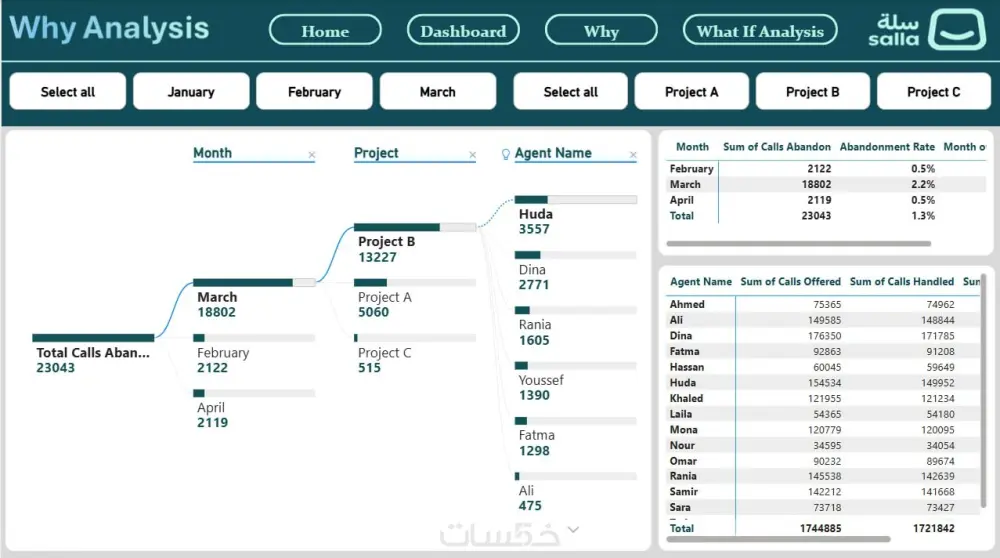Select Laila row in agent table
Screen dimensions: 1000x558
click(823, 415)
